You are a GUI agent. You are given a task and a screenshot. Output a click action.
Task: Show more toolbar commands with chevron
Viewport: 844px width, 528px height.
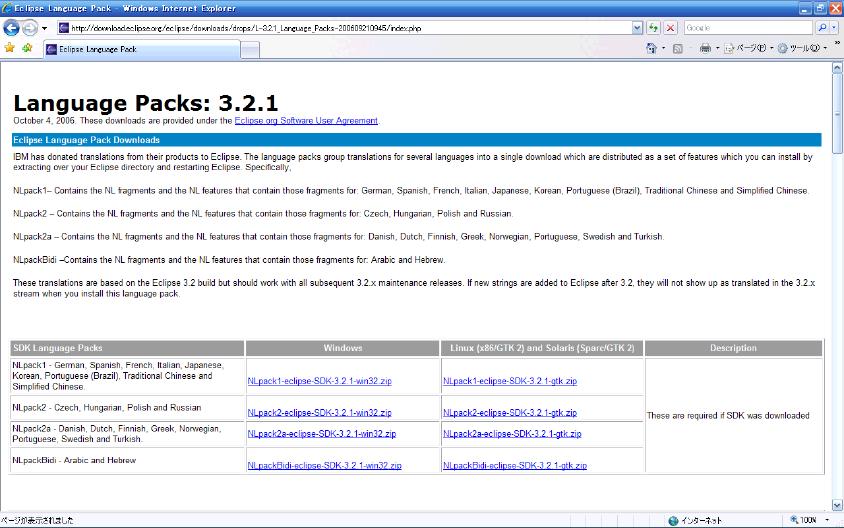pos(837,43)
